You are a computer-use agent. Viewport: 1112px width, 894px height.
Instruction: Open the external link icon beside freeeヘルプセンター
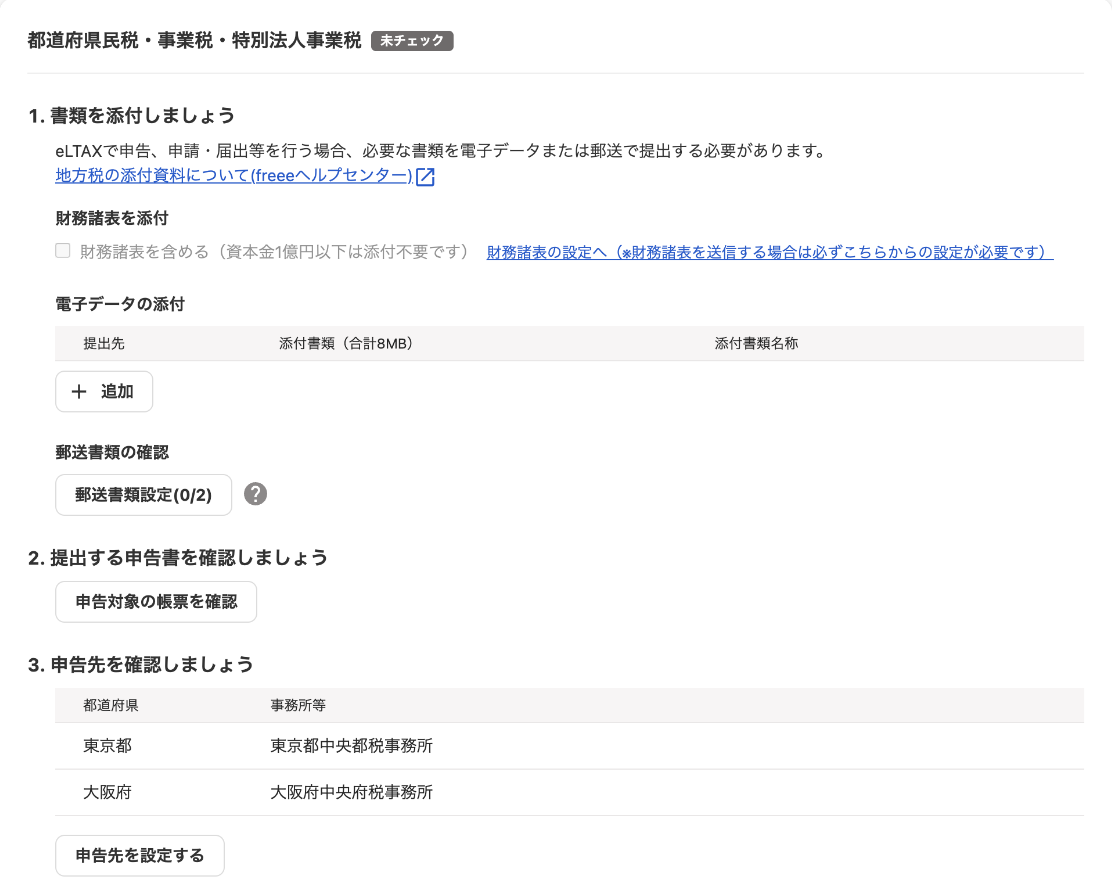(x=425, y=177)
